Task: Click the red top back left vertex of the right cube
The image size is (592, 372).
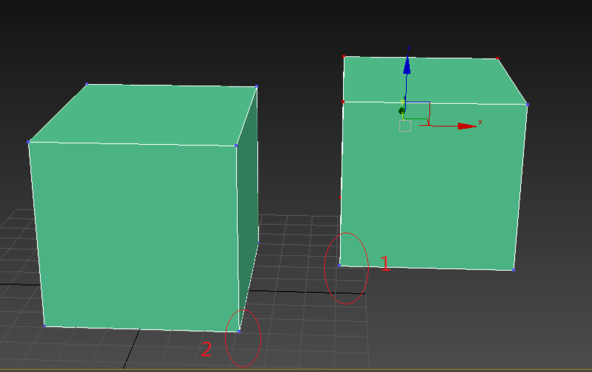Action: [344, 56]
